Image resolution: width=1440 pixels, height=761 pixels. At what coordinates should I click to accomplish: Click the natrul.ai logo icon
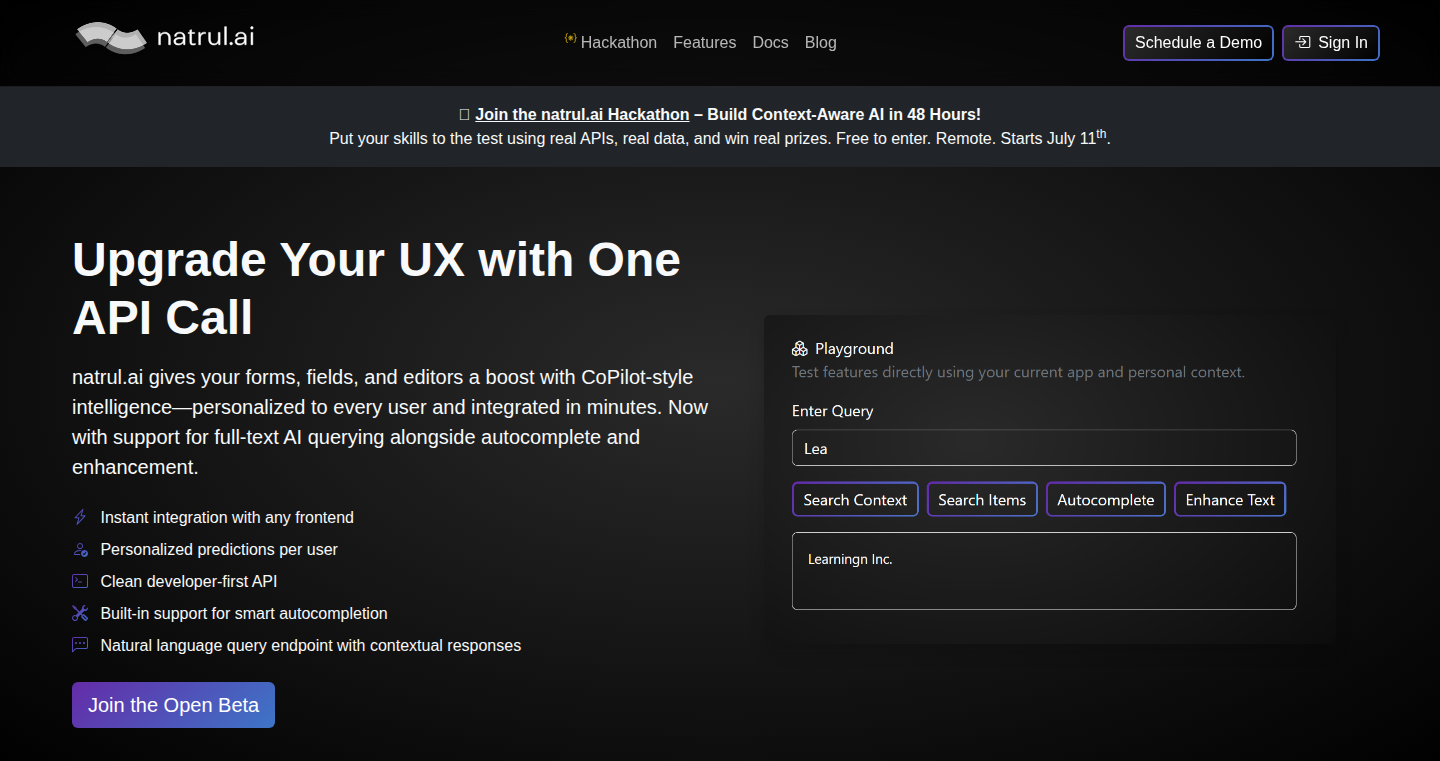(x=111, y=38)
